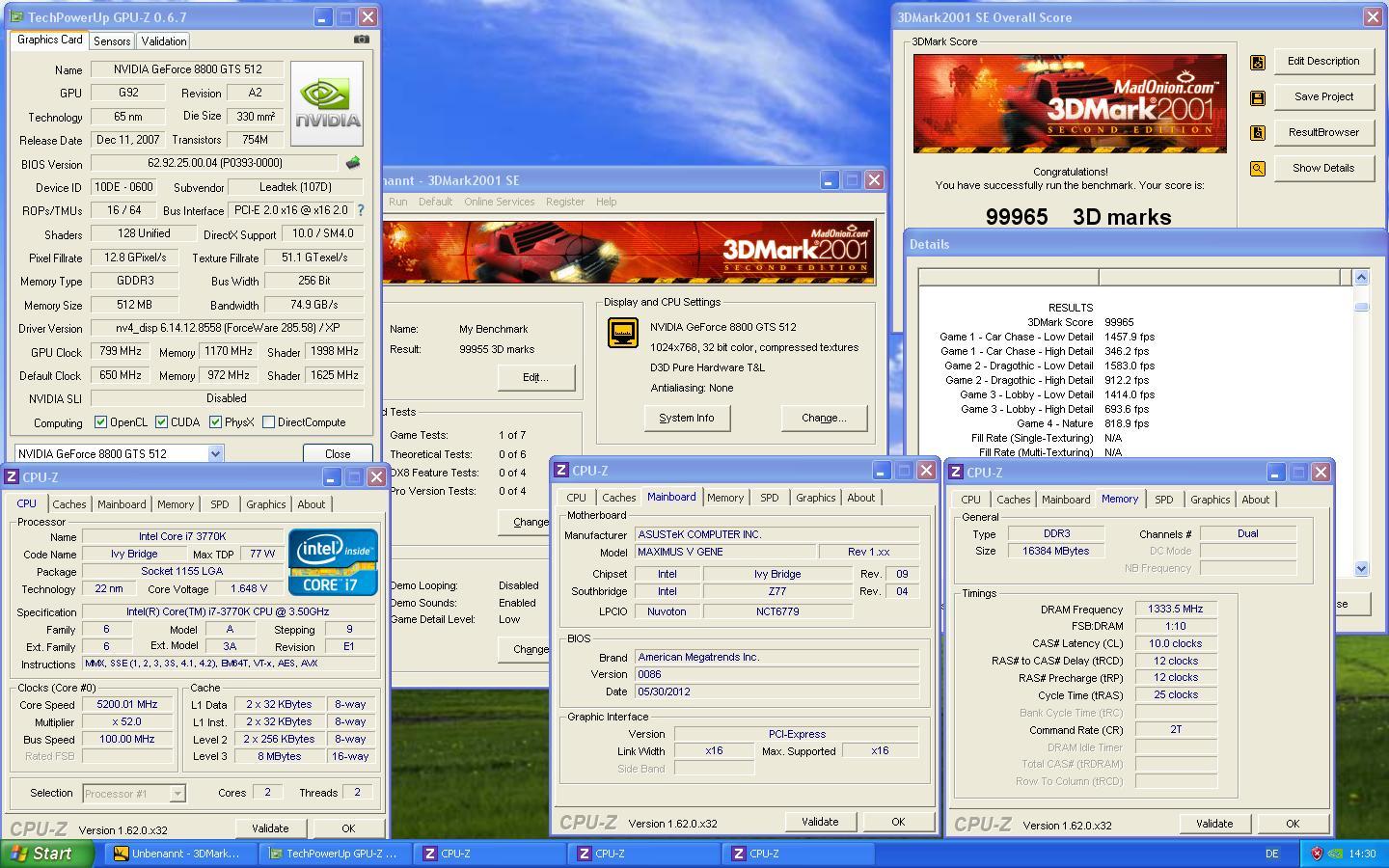This screenshot has height=868, width=1389.
Task: Open the About tab in Memory CPU-Z window
Action: tap(1255, 500)
